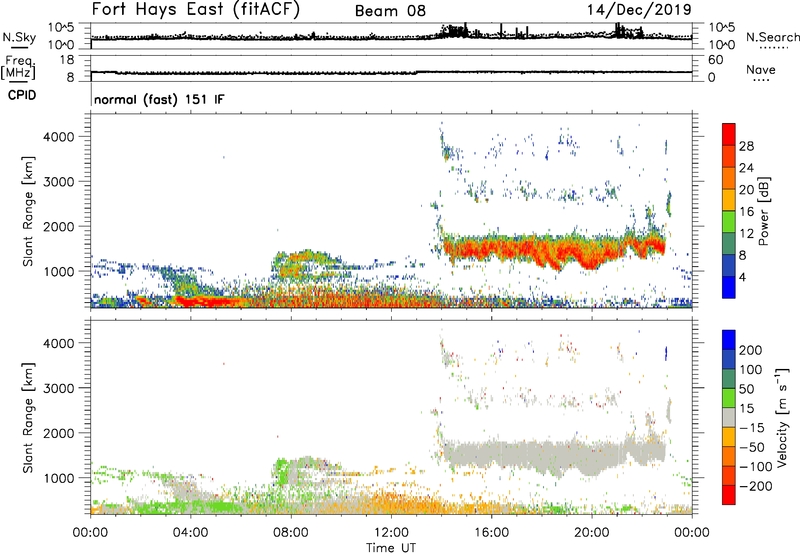Click the blue bottom segment of the power color bar
Screen dimensions: 800x554
pos(729,287)
